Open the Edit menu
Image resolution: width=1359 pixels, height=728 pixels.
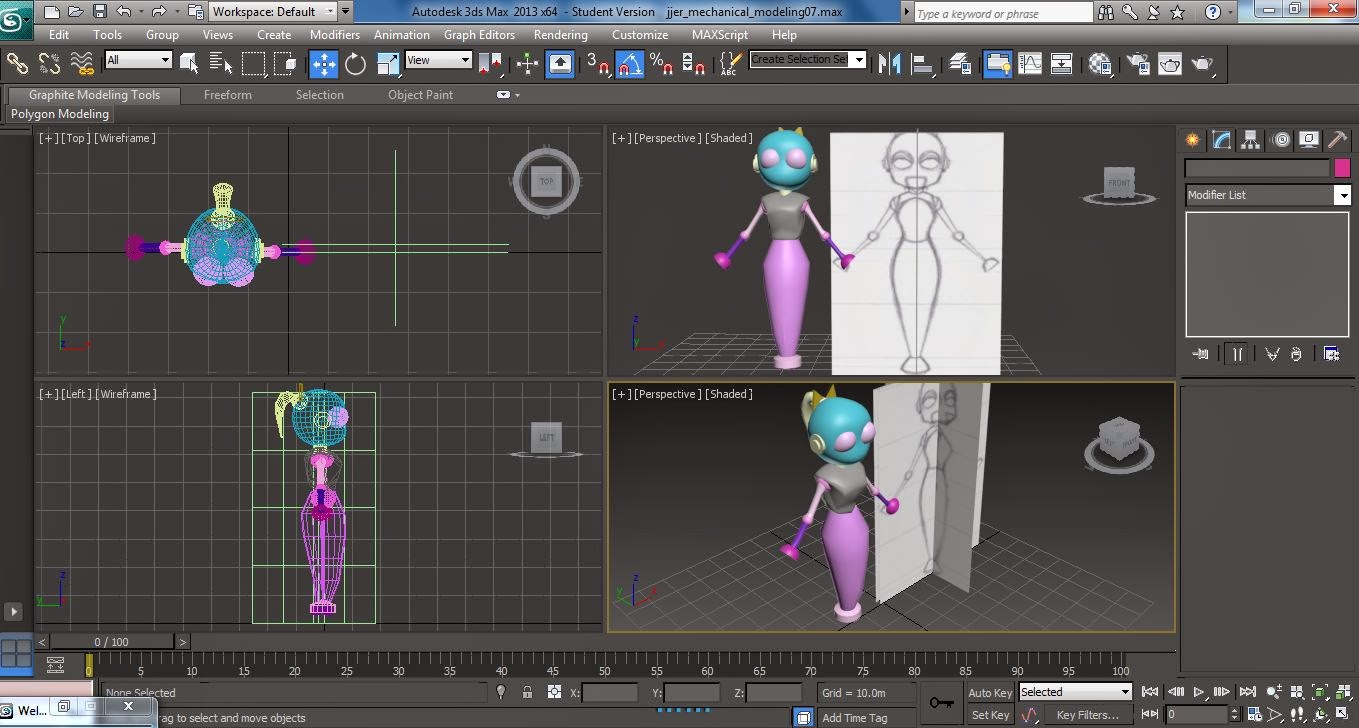[x=59, y=34]
